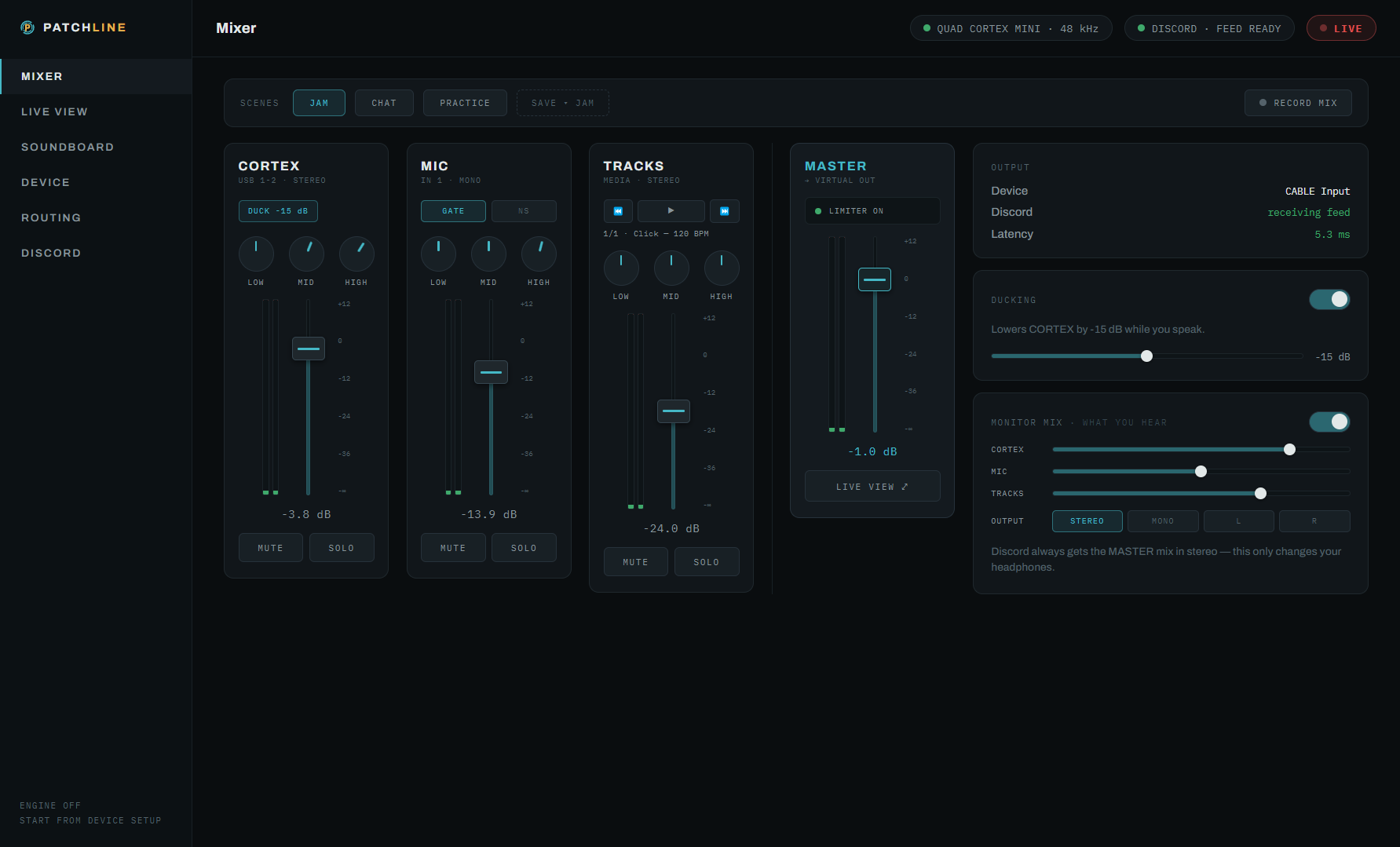Solo the MIC channel
Viewport: 1400px width, 847px height.
point(524,548)
